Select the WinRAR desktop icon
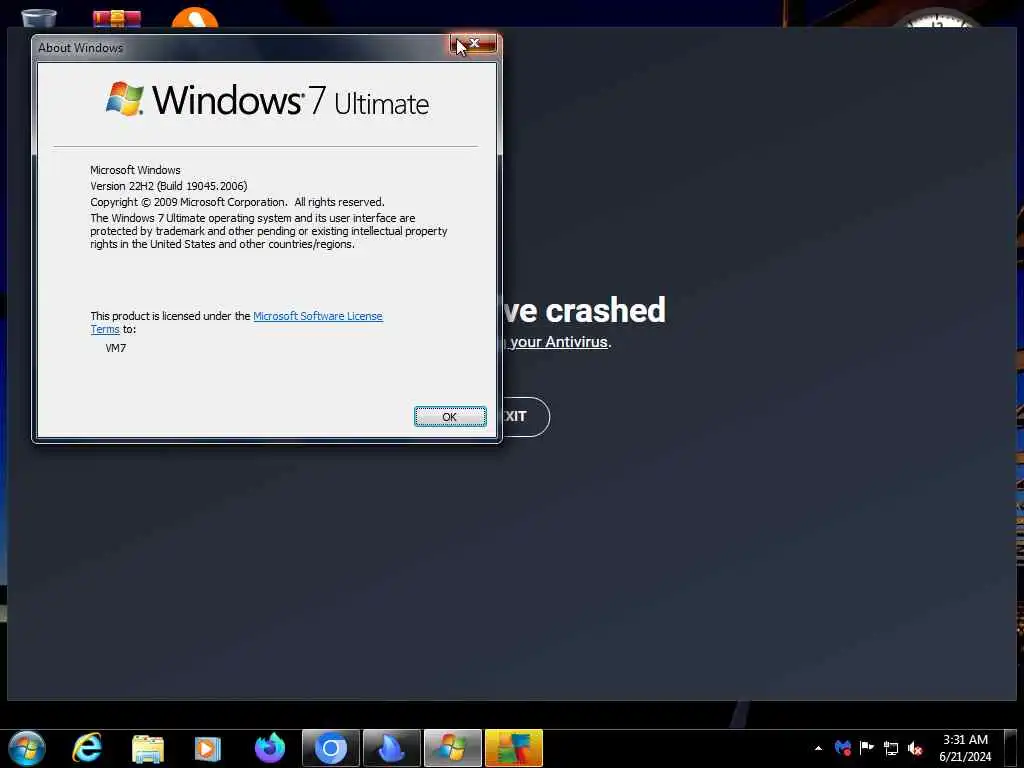Screen dimensions: 1024x768 [117, 18]
